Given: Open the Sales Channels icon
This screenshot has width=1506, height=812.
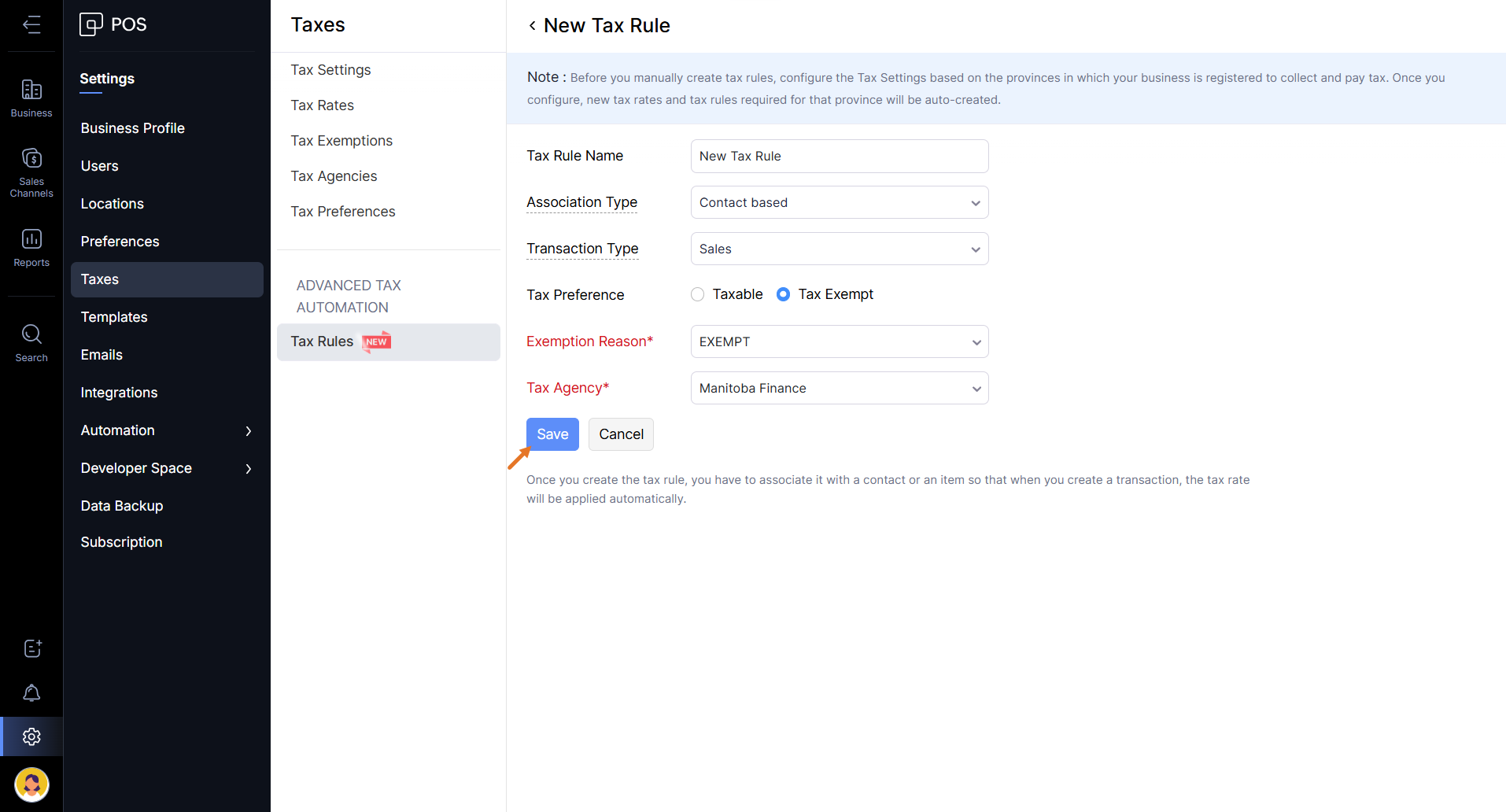Looking at the screenshot, I should click(31, 172).
